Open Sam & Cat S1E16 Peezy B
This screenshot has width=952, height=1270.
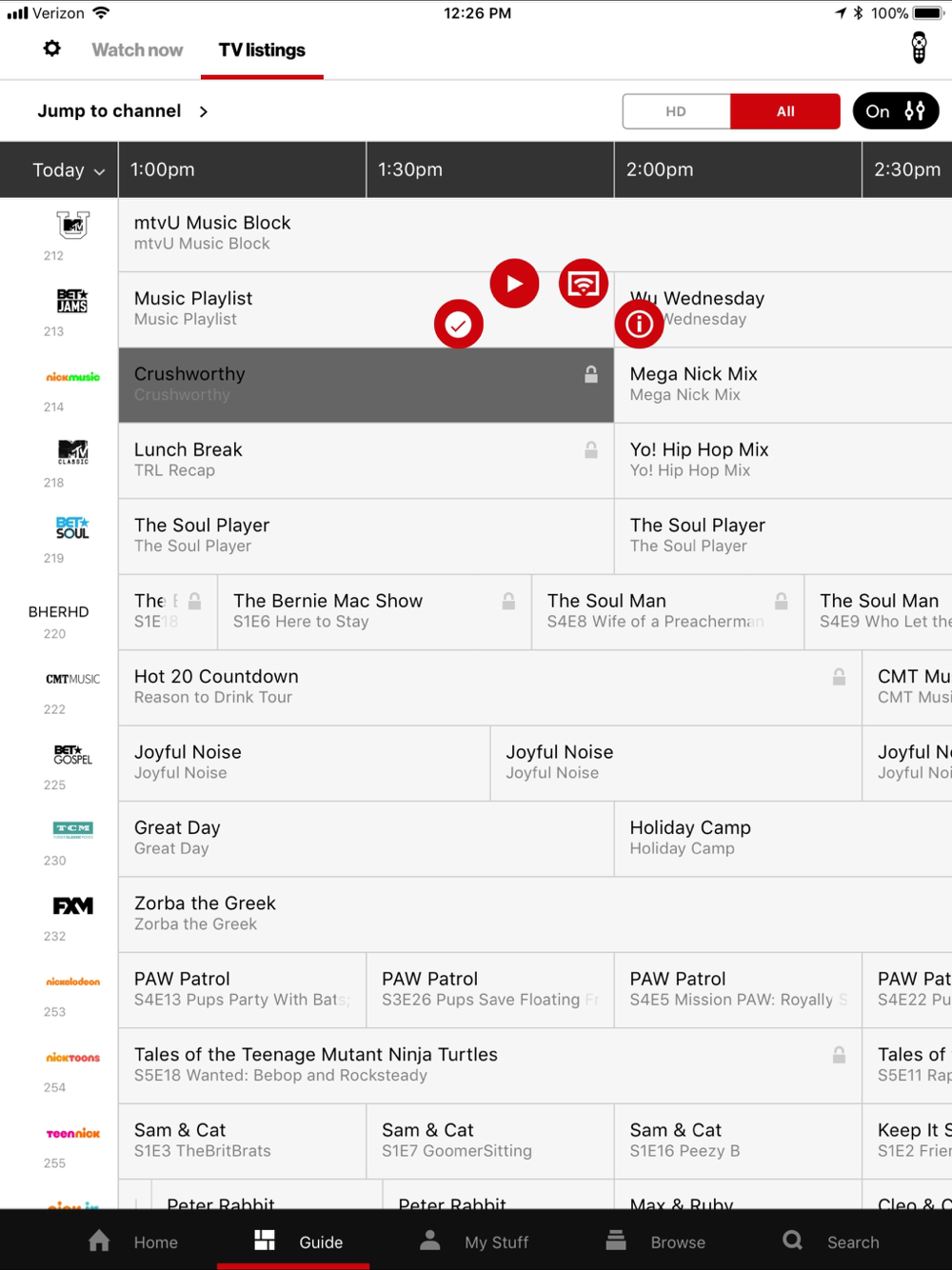pyautogui.click(x=738, y=1141)
